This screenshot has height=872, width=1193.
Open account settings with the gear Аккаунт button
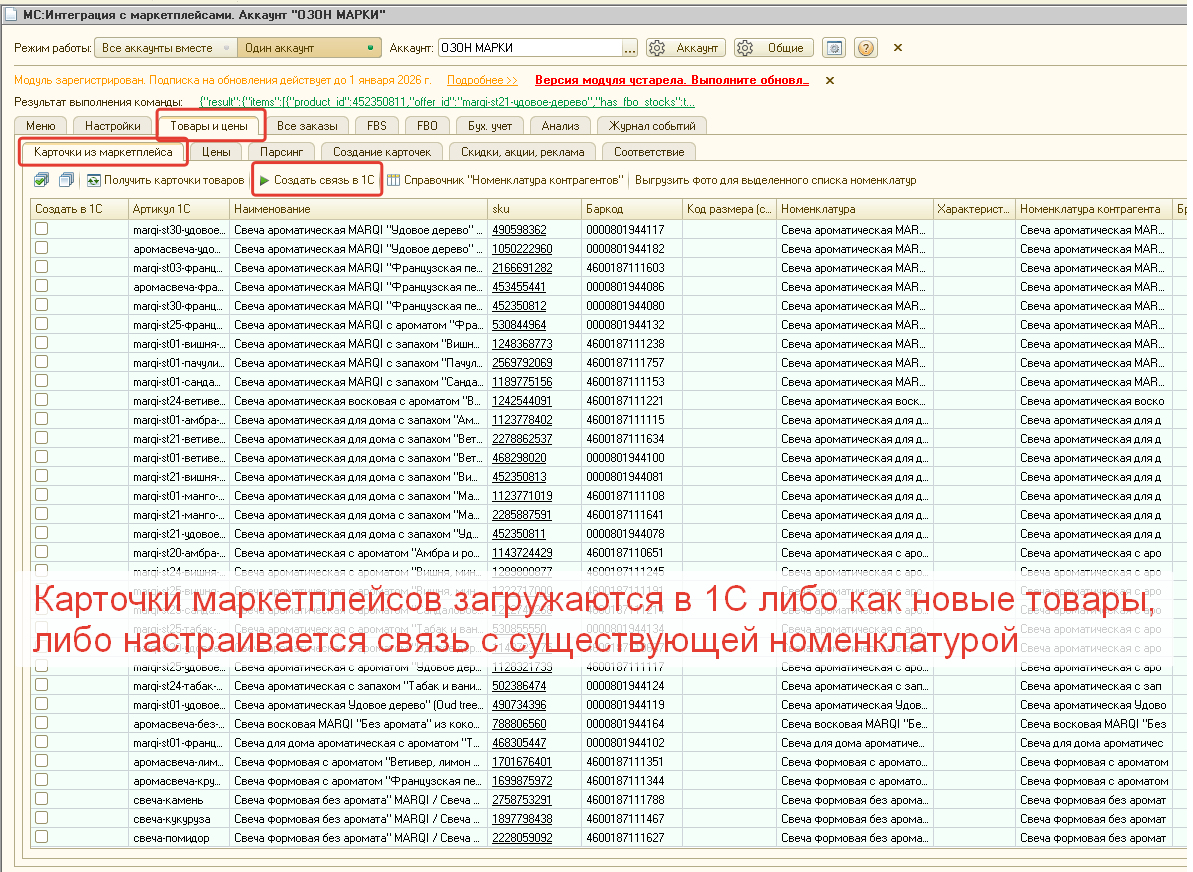tap(685, 48)
